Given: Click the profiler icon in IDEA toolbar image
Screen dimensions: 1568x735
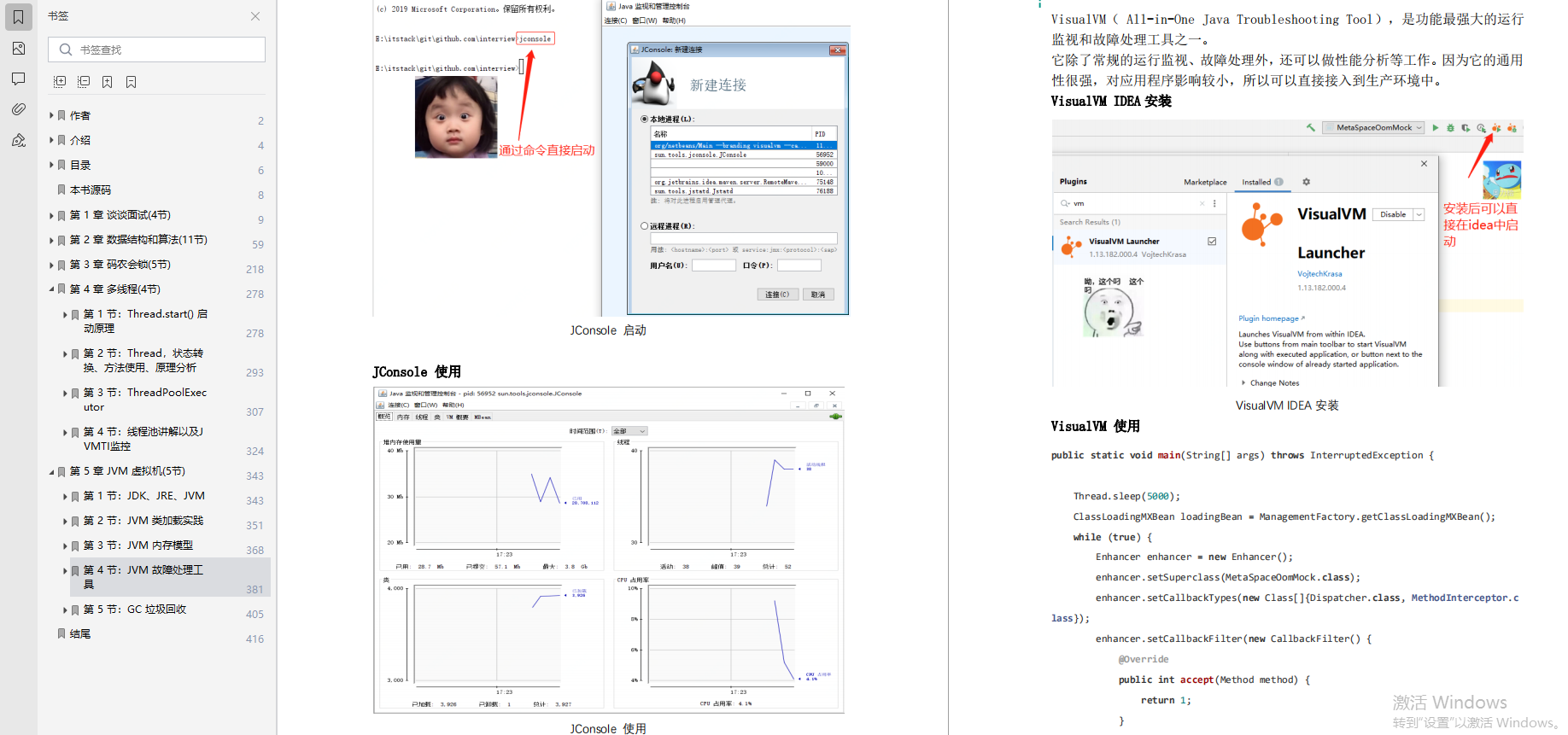Looking at the screenshot, I should [x=1481, y=128].
